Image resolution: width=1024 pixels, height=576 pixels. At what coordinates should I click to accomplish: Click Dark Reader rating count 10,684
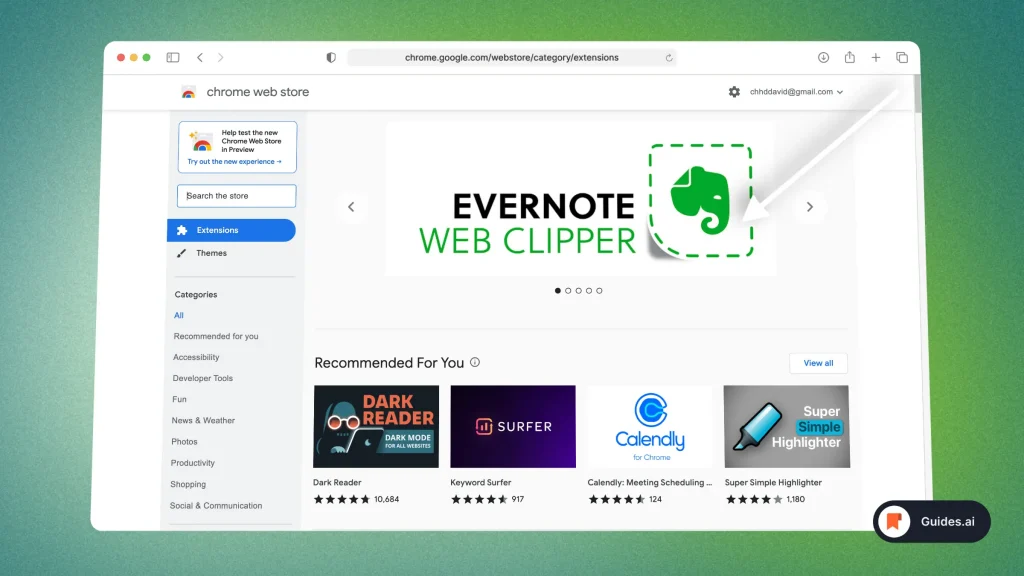coord(387,499)
